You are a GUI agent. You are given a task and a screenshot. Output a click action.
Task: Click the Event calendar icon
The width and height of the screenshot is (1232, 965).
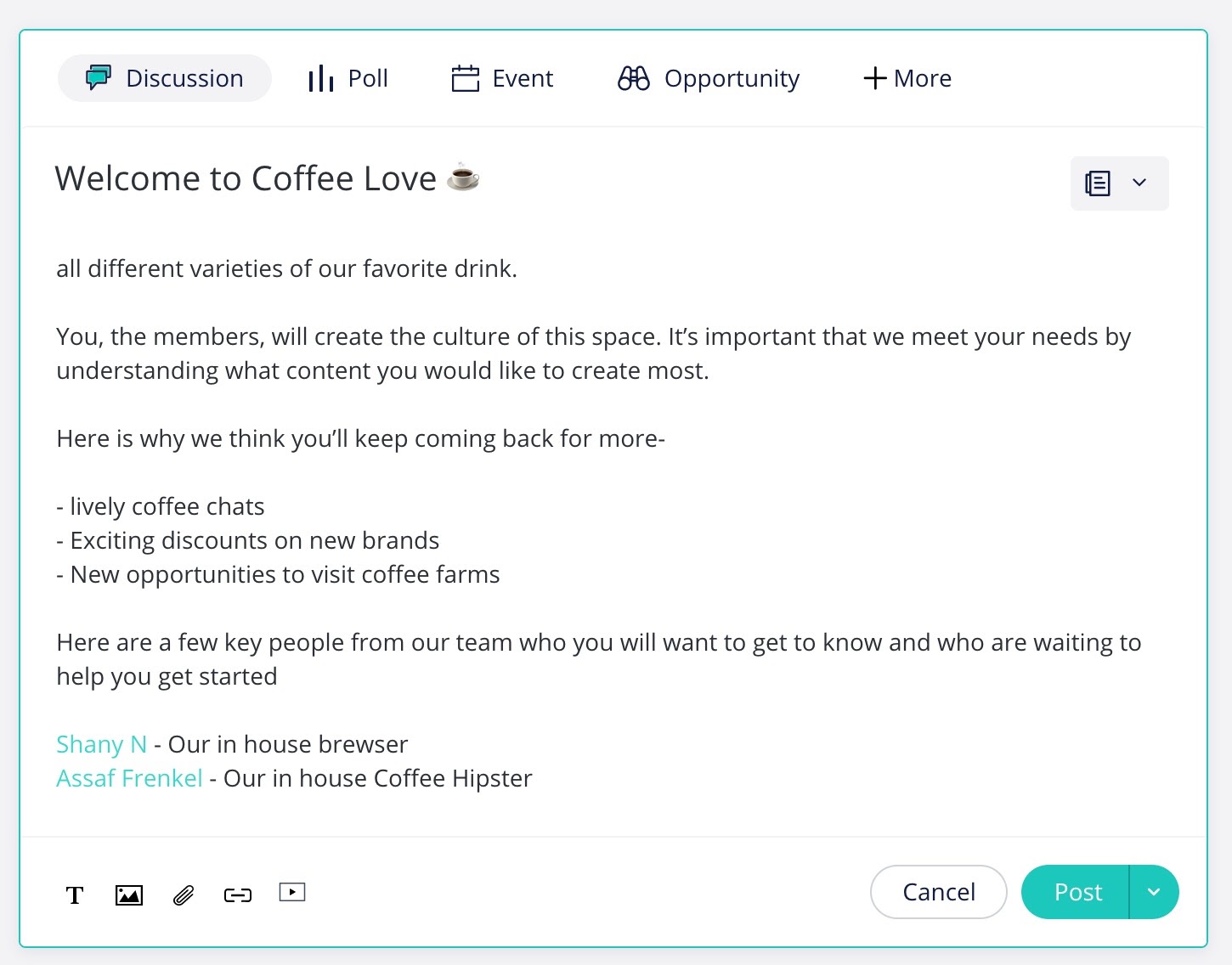click(x=466, y=78)
